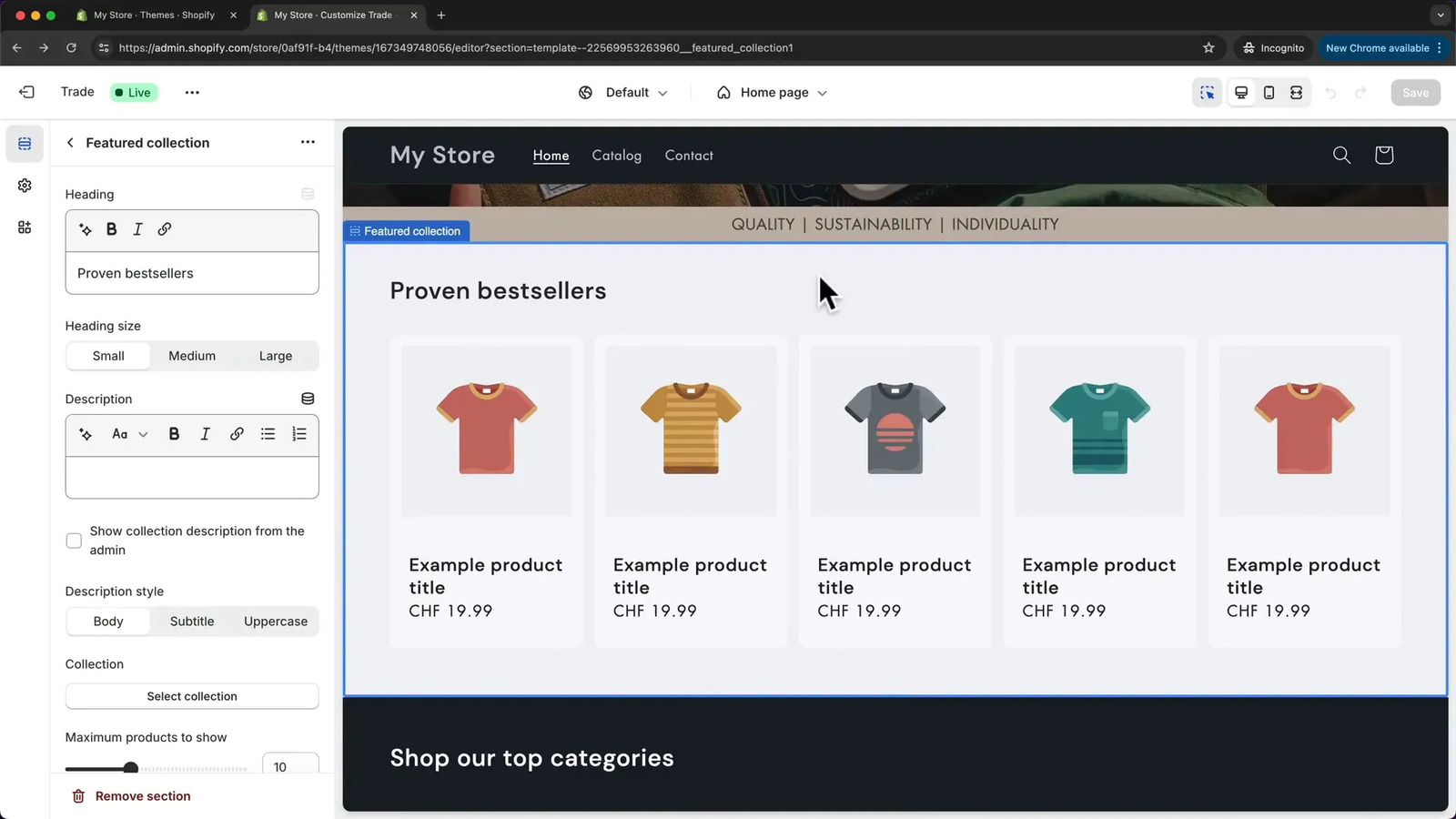Click the exit editor icon

point(26,92)
